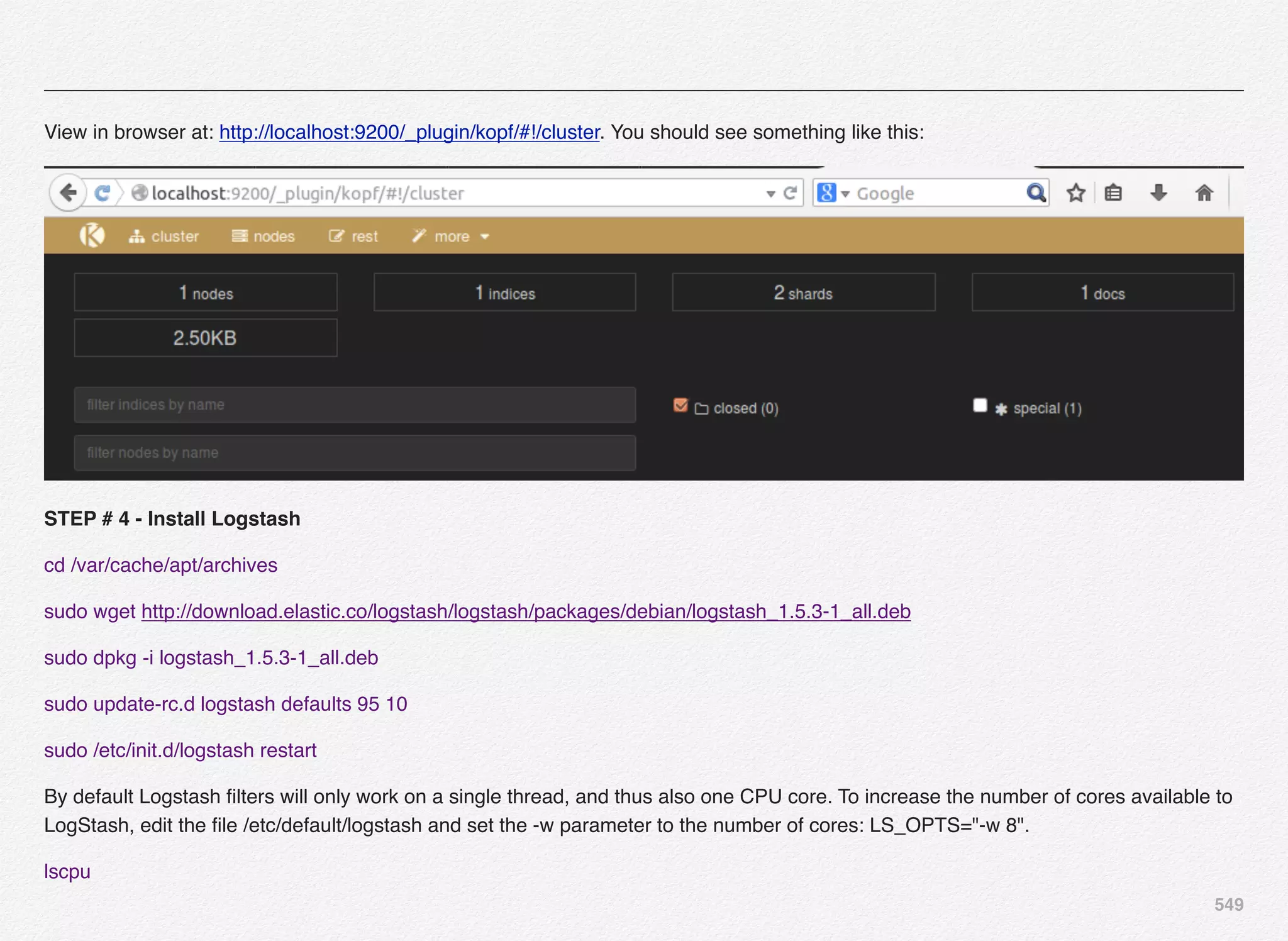This screenshot has height=941, width=1288.
Task: Click the grey refresh icon in address bar
Action: (791, 193)
